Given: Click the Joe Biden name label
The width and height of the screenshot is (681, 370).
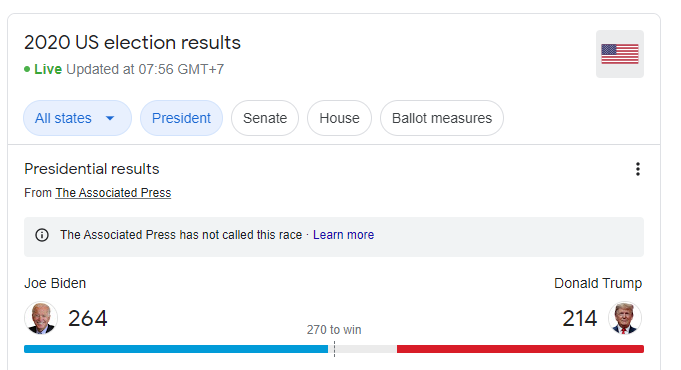Looking at the screenshot, I should pos(55,283).
